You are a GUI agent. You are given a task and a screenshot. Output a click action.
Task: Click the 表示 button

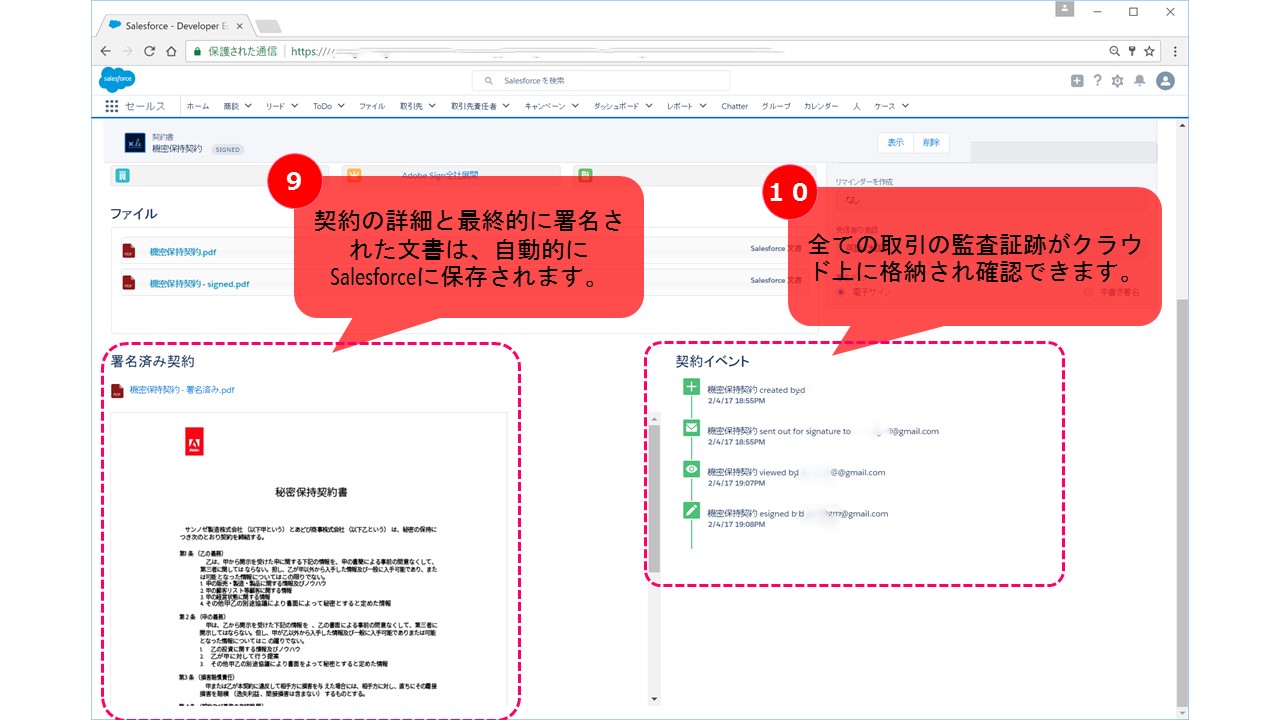(x=895, y=143)
